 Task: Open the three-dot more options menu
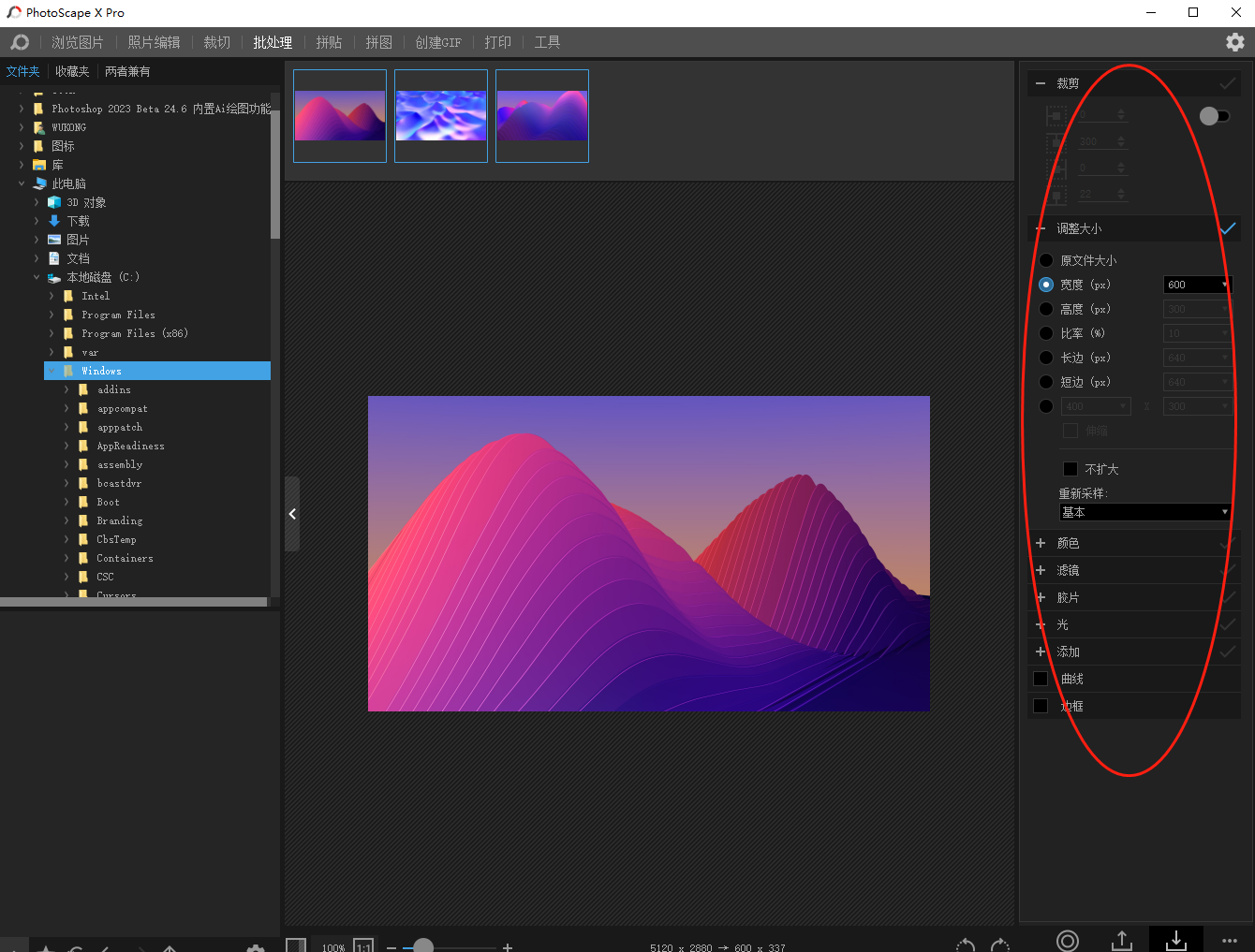(x=1230, y=941)
